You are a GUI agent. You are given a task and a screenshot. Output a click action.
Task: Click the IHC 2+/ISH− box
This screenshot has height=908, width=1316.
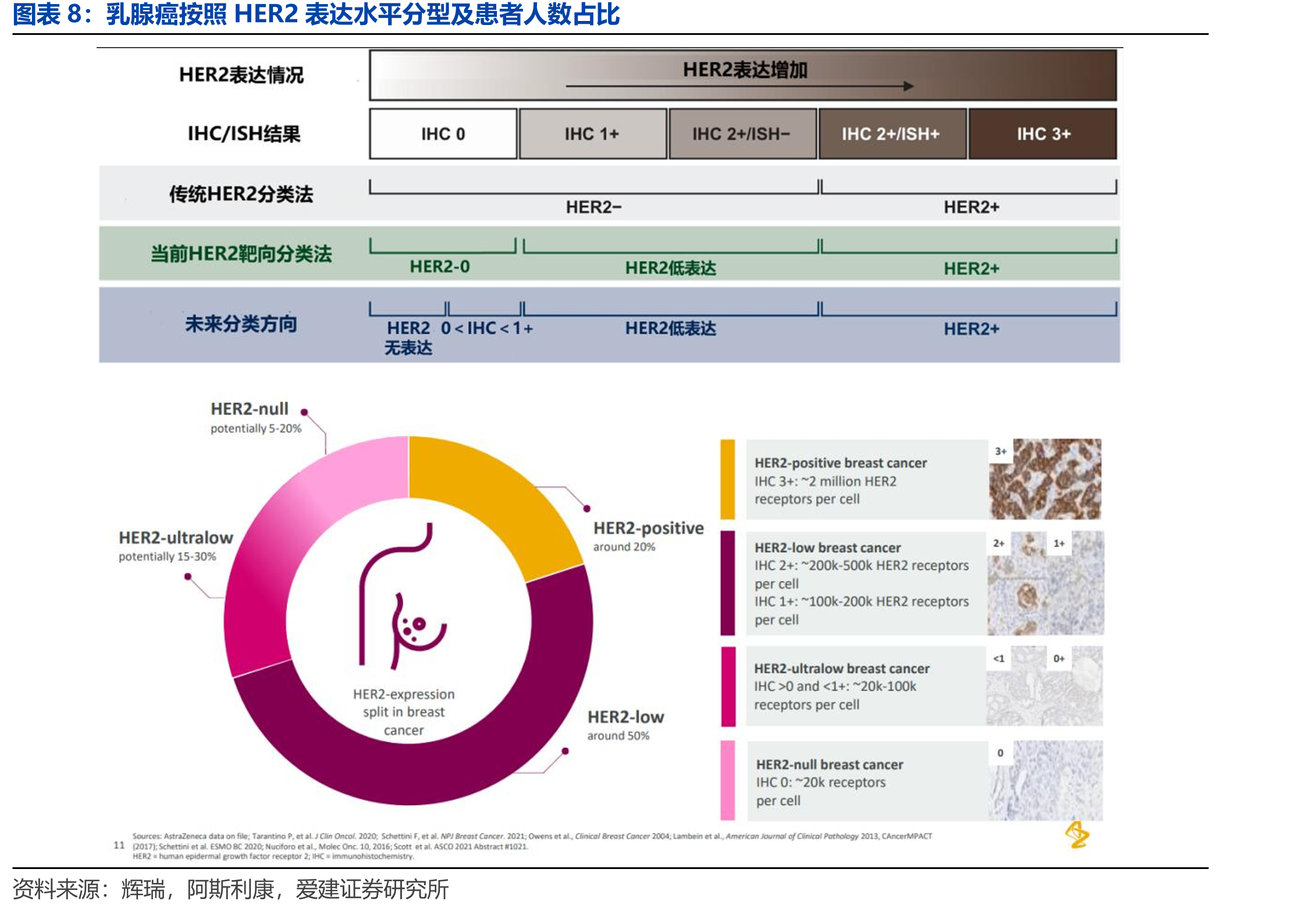[x=743, y=134]
